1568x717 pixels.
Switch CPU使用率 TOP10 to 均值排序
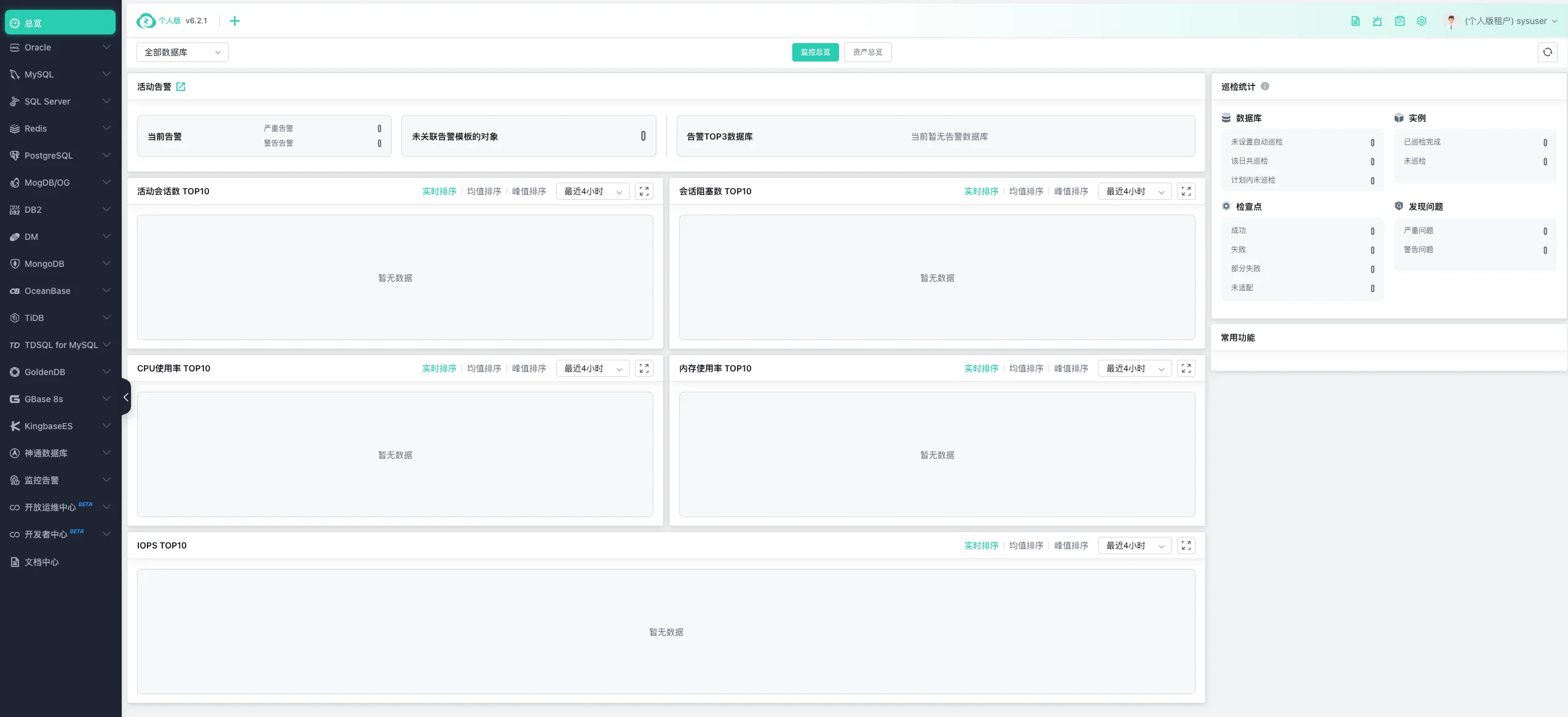click(x=484, y=368)
